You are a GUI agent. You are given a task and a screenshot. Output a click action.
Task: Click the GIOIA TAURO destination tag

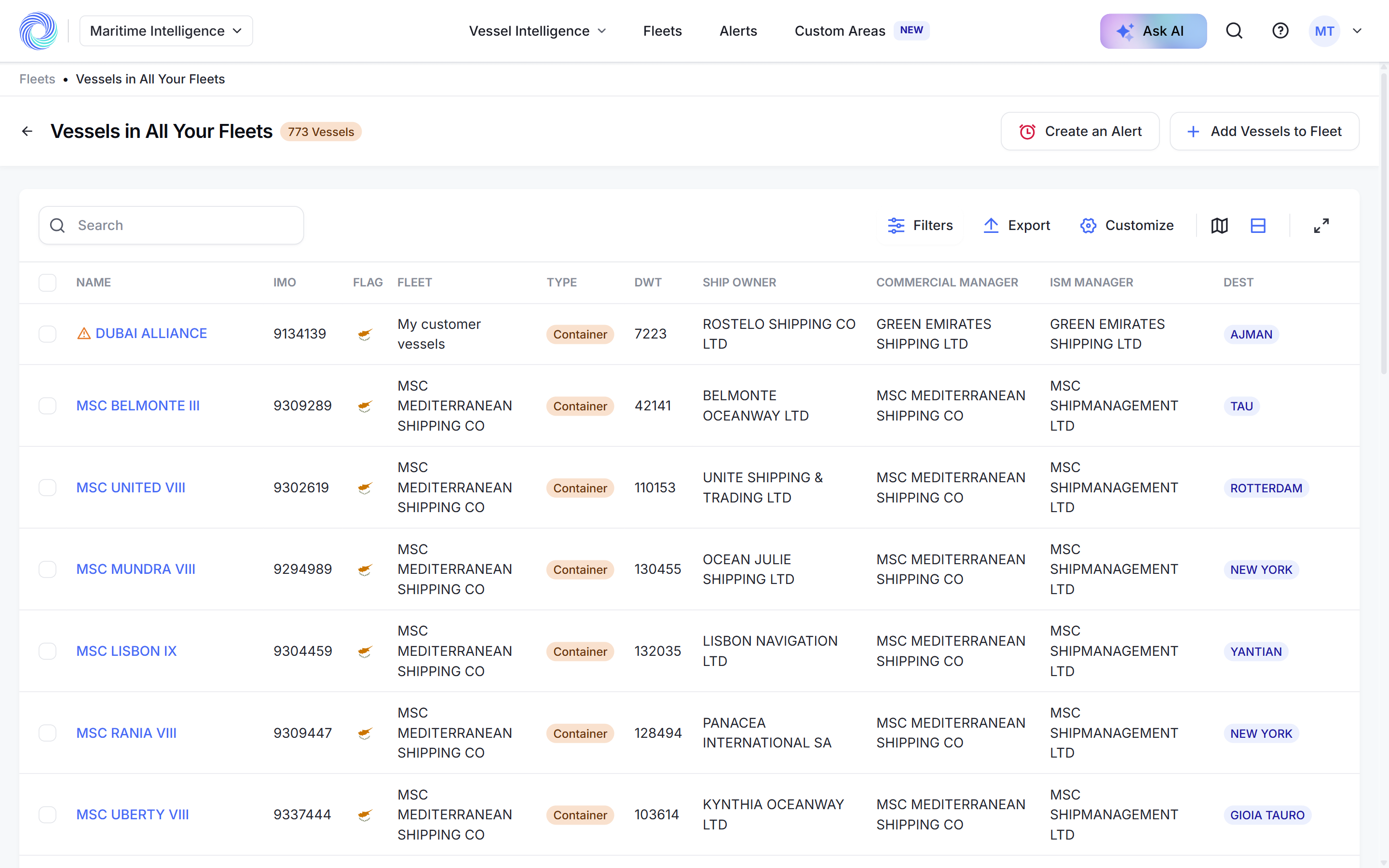point(1267,815)
